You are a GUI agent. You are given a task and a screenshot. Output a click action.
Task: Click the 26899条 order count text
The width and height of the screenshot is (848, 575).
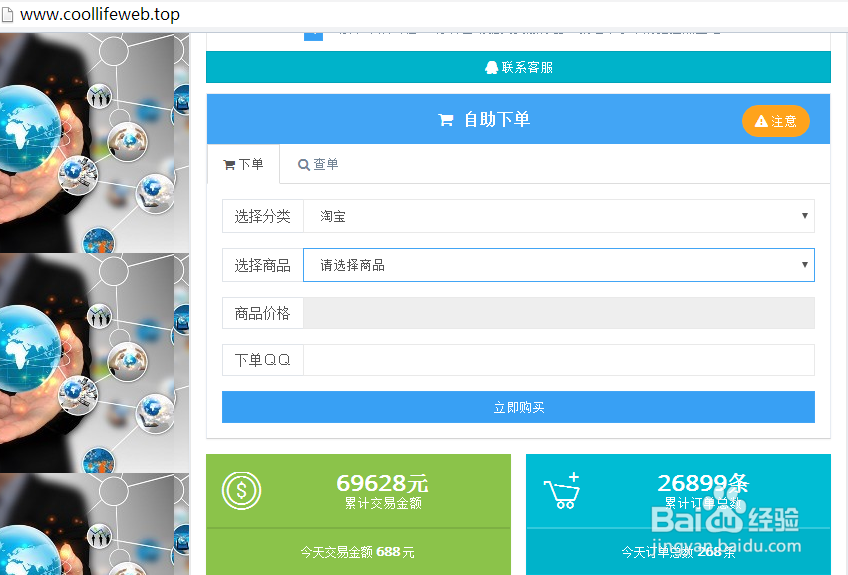(703, 483)
